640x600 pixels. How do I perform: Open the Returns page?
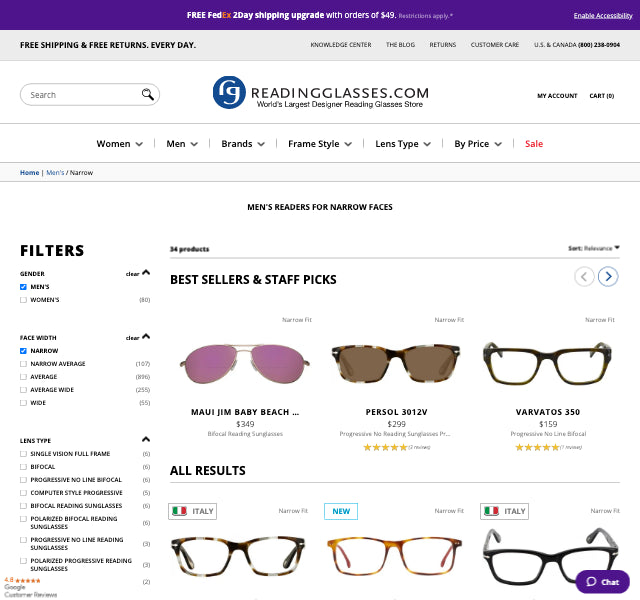click(443, 45)
